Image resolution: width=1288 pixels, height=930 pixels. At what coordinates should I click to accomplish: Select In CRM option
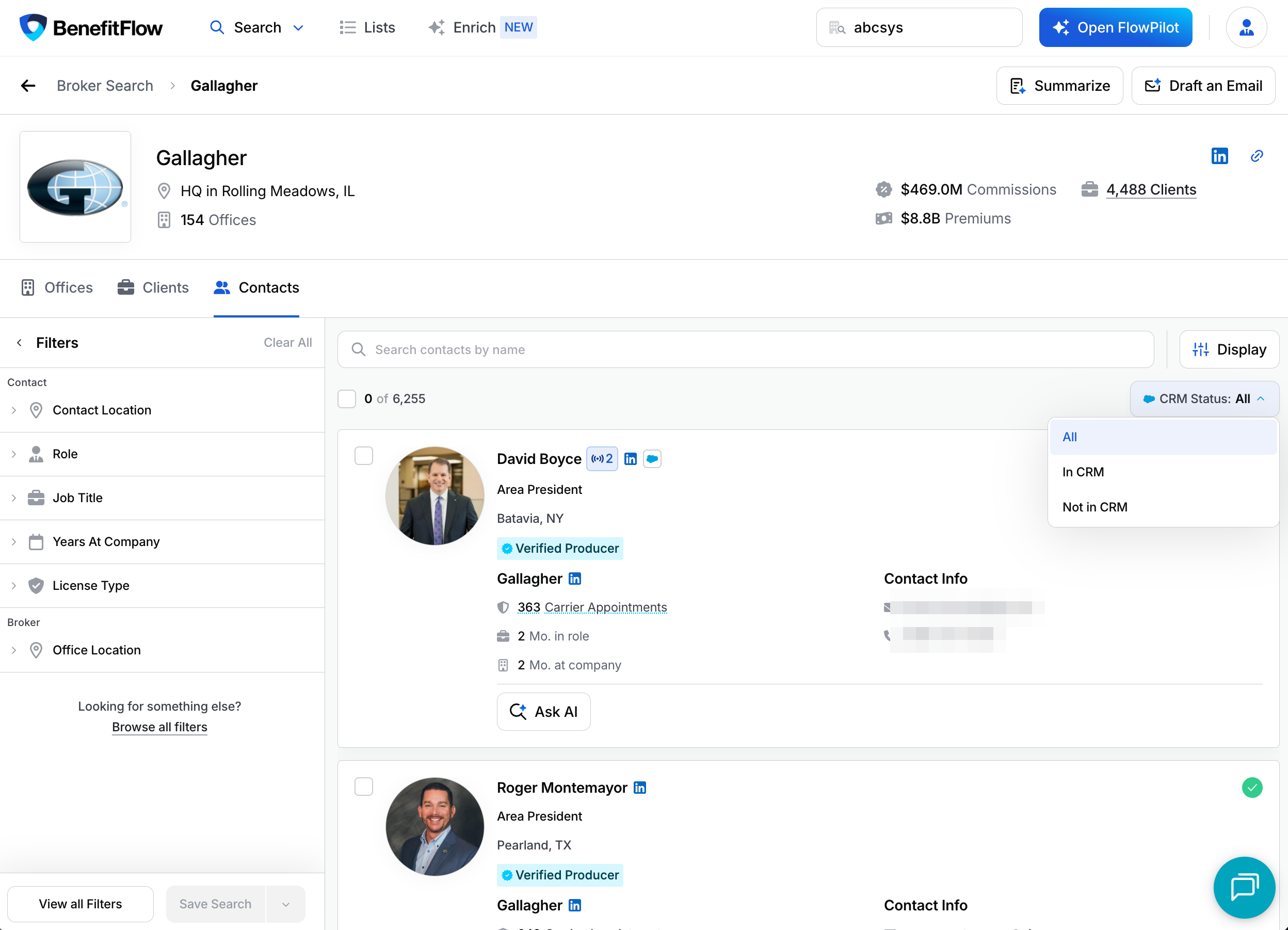point(1163,472)
